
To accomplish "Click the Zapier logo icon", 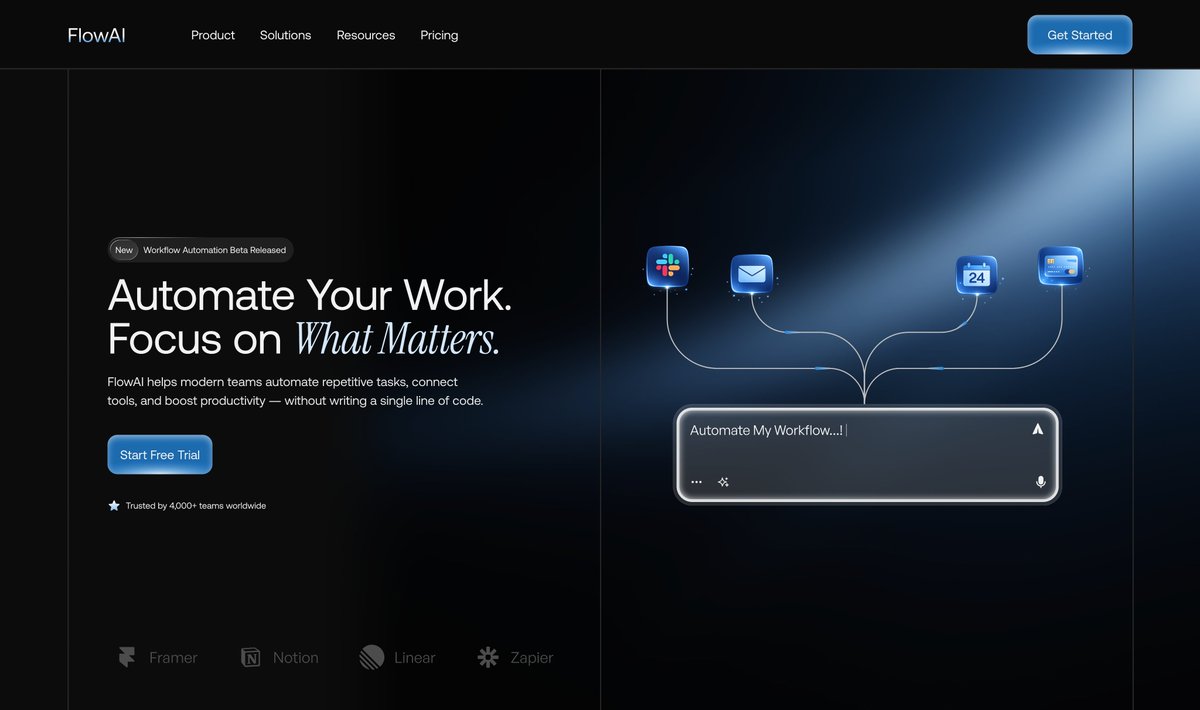I will tap(488, 657).
